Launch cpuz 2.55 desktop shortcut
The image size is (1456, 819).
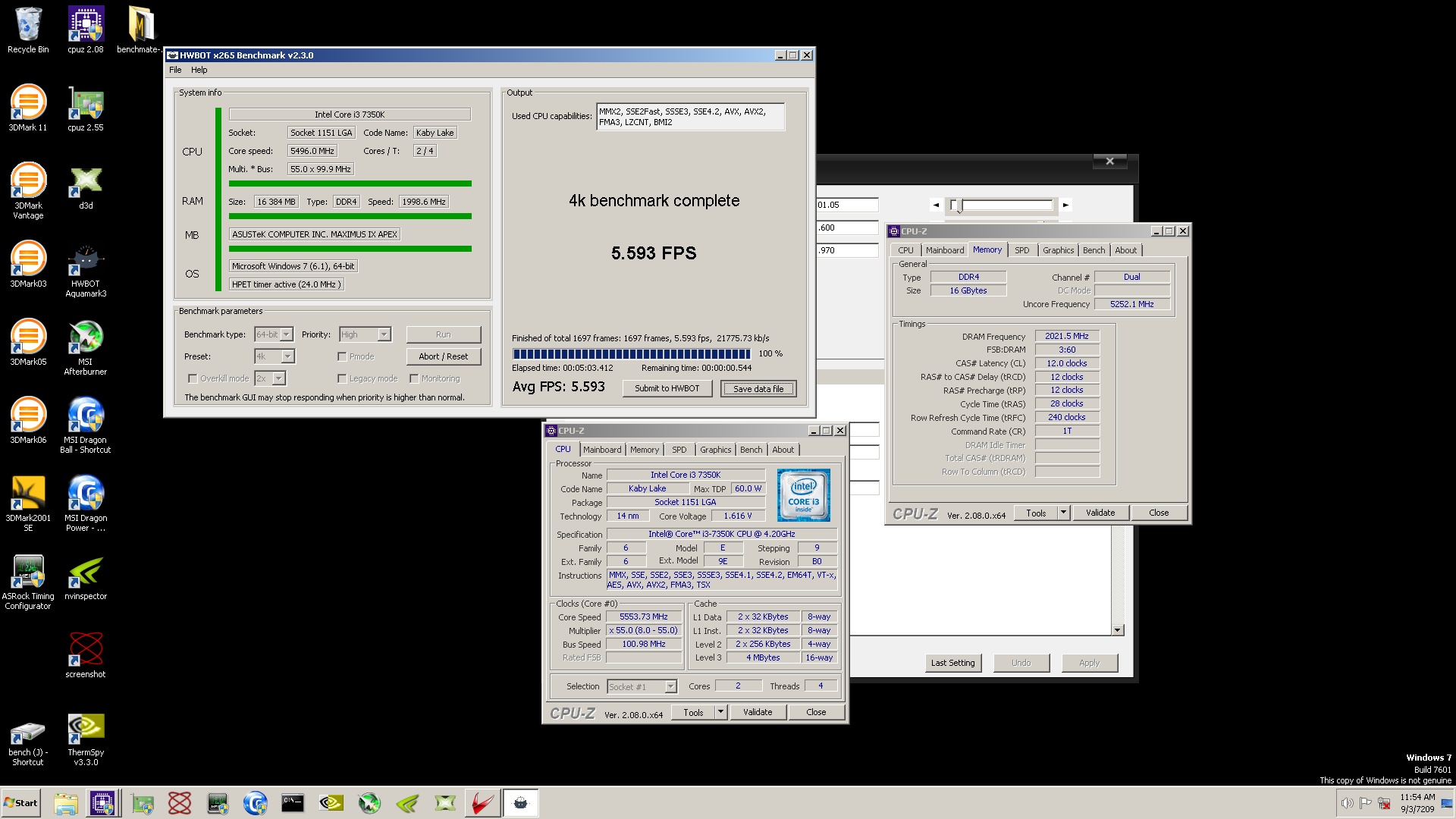click(85, 108)
